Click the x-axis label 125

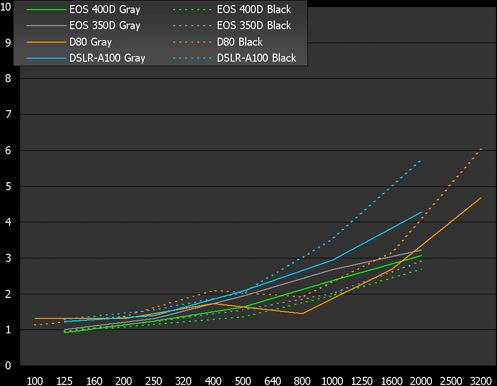pyautogui.click(x=64, y=381)
